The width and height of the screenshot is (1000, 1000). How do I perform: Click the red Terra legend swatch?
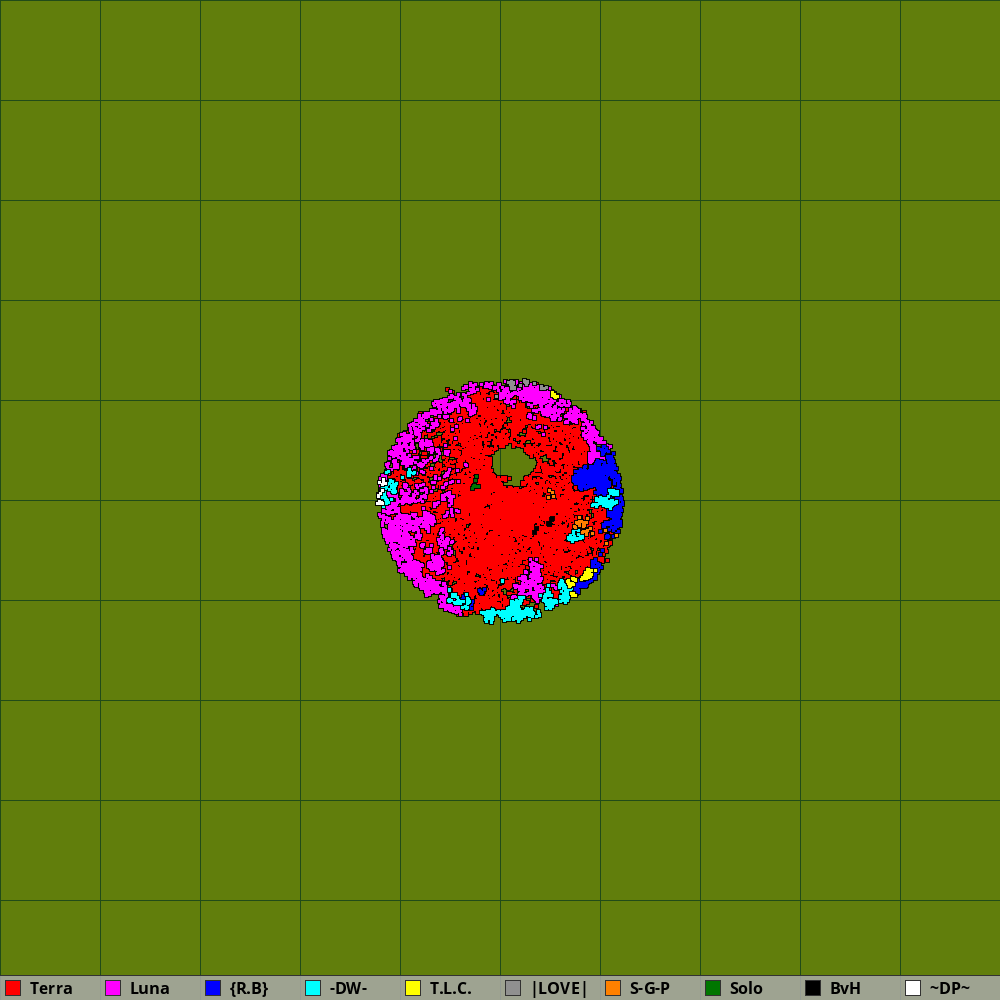13,988
